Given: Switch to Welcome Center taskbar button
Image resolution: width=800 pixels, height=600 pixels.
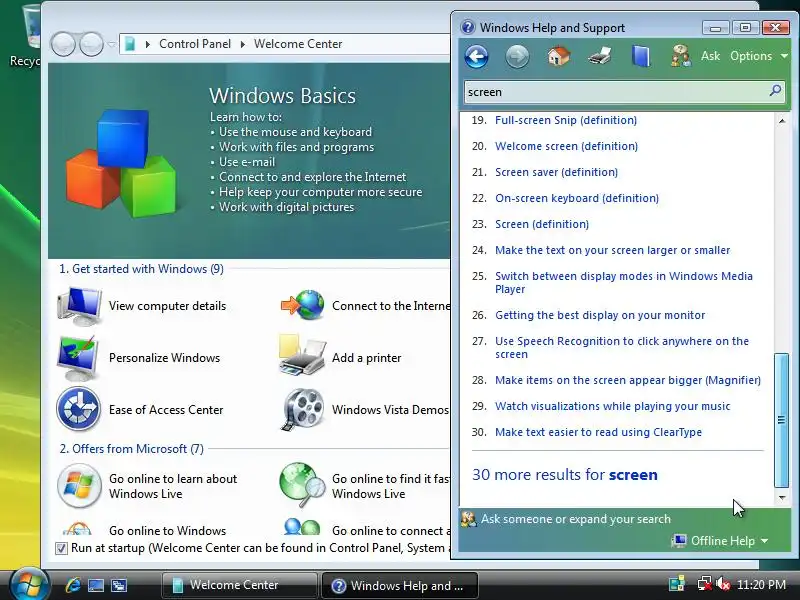Looking at the screenshot, I should point(239,585).
